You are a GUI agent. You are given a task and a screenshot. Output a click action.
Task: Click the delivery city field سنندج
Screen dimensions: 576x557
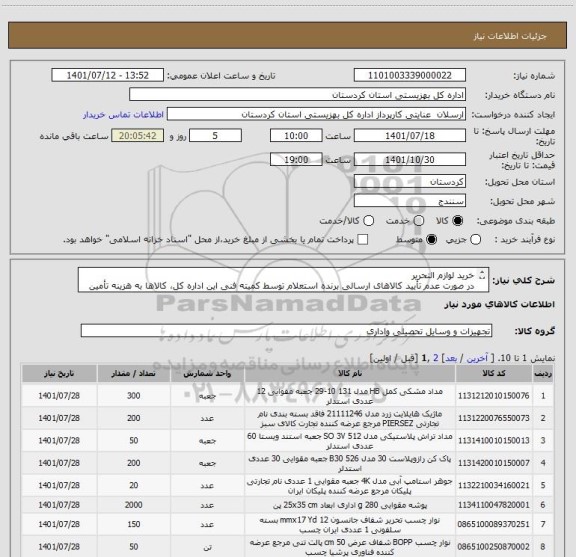click(410, 201)
